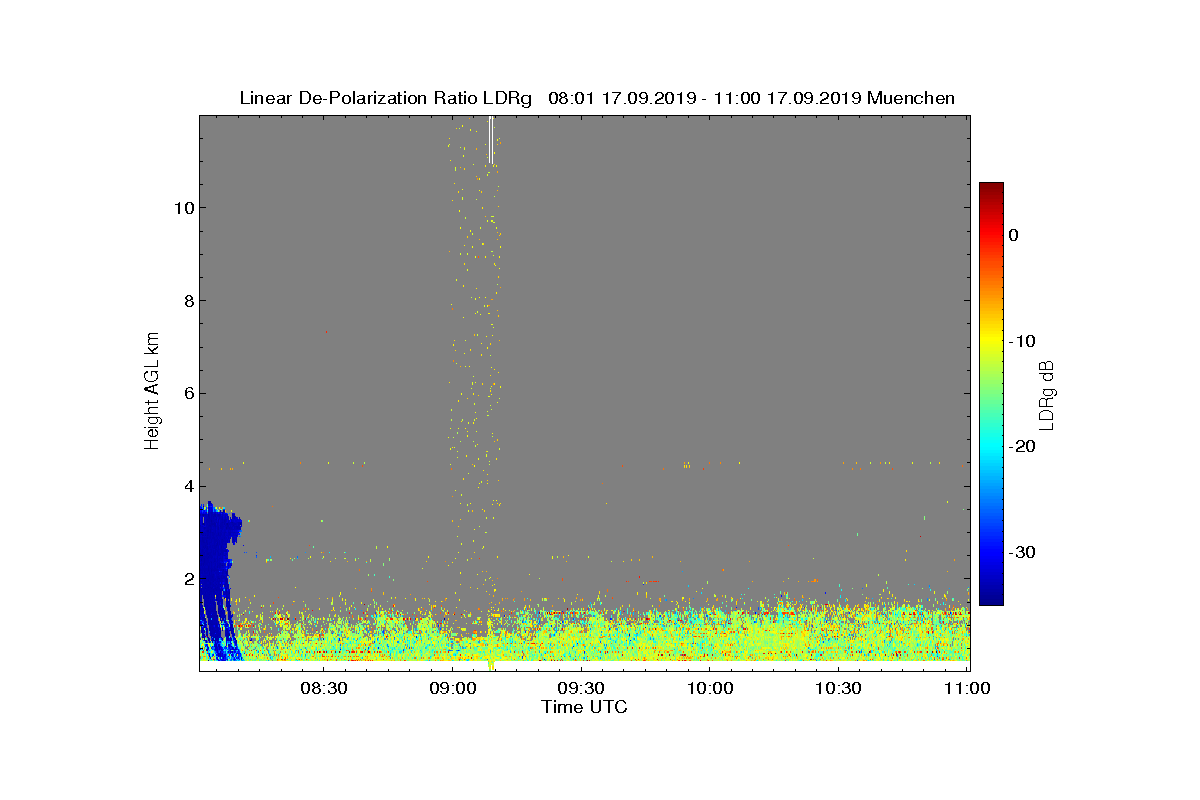Click the 10:30 time tick label
The image size is (1200, 800).
point(838,688)
